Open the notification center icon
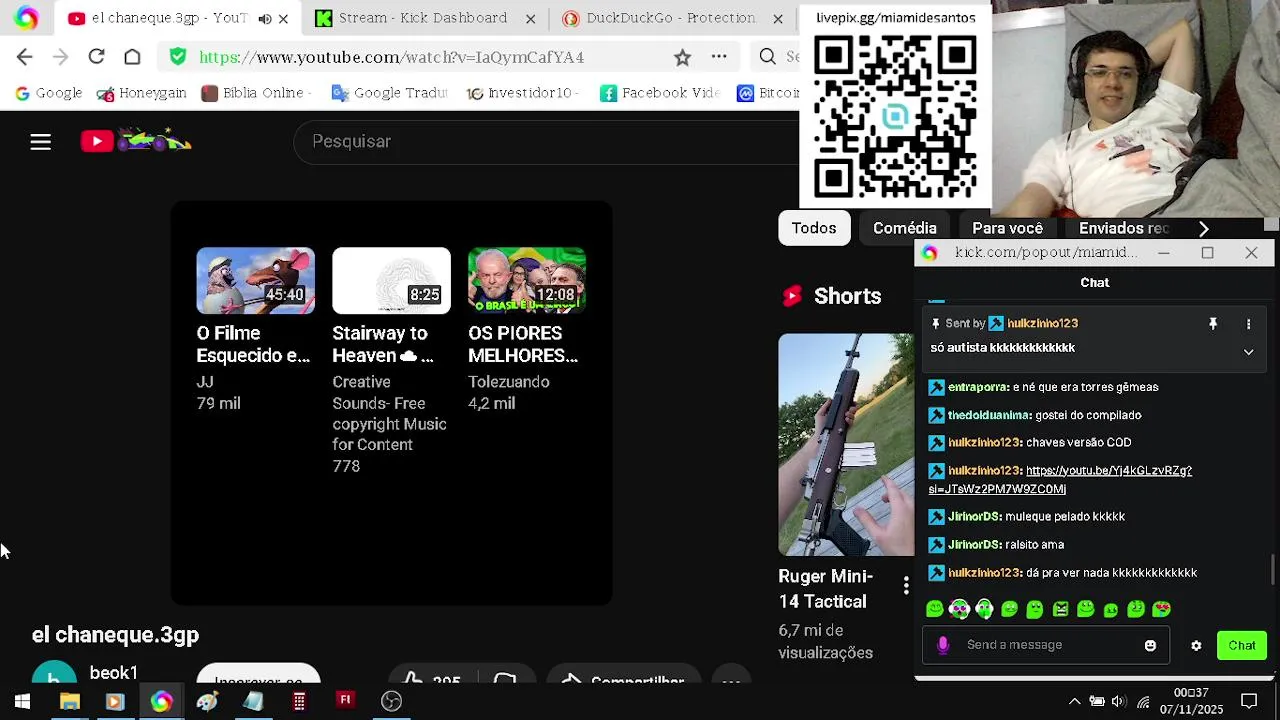The height and width of the screenshot is (720, 1280). [1249, 702]
